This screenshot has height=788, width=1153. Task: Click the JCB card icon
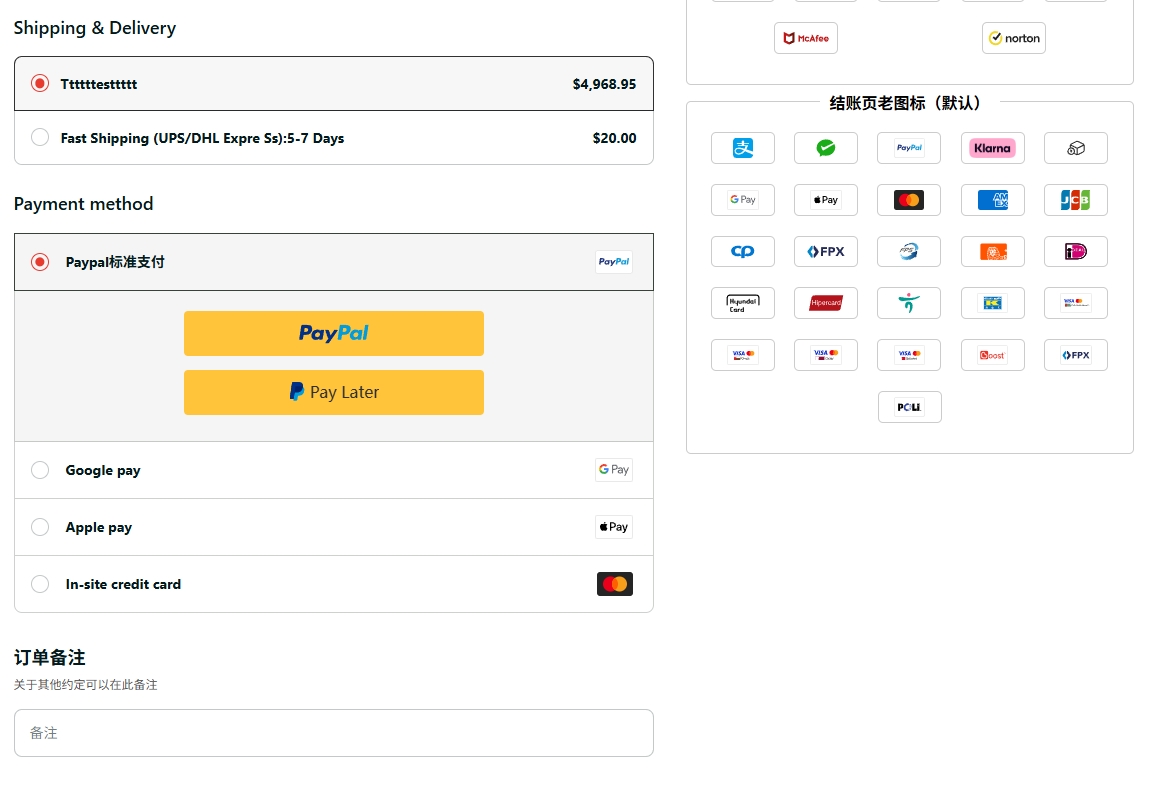tap(1075, 200)
